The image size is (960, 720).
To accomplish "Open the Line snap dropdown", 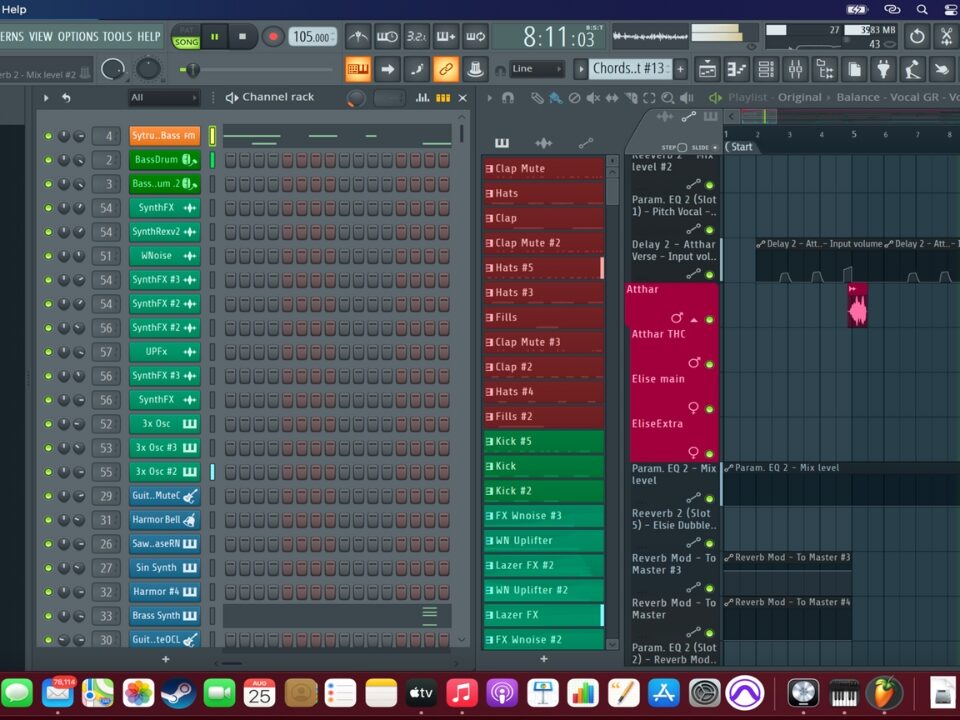I will [x=536, y=69].
